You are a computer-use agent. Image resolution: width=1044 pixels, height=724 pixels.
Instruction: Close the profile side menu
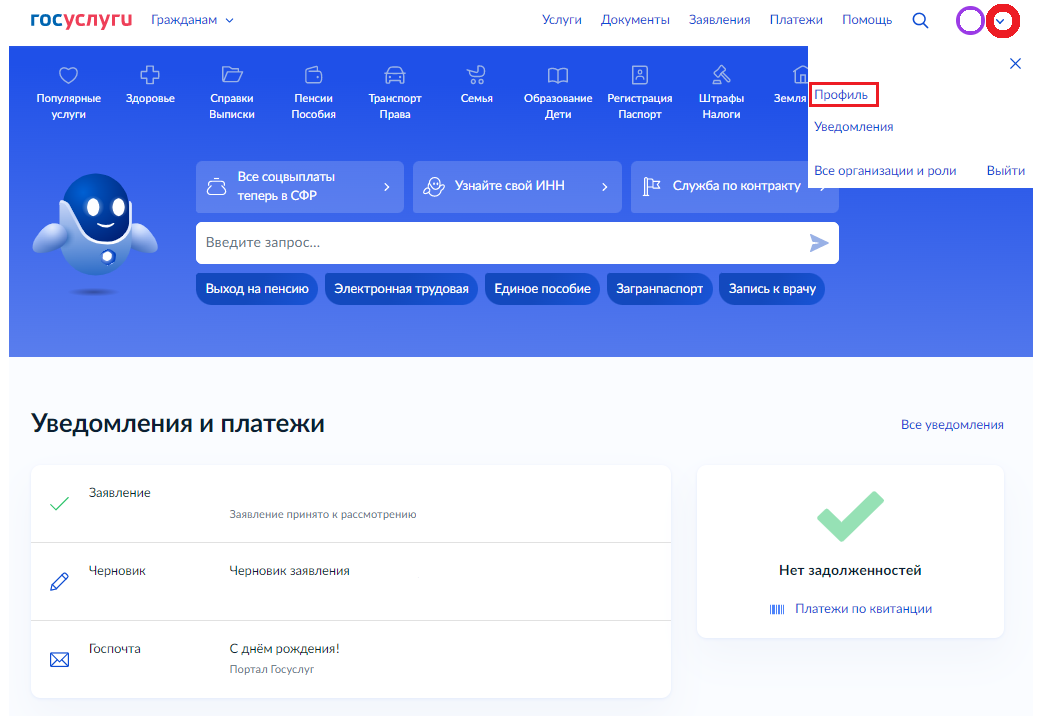[x=1015, y=63]
